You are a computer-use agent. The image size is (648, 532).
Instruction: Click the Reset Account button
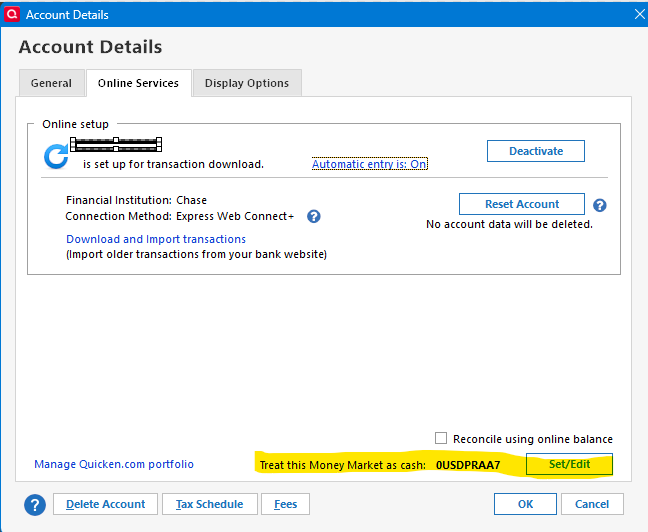click(522, 204)
